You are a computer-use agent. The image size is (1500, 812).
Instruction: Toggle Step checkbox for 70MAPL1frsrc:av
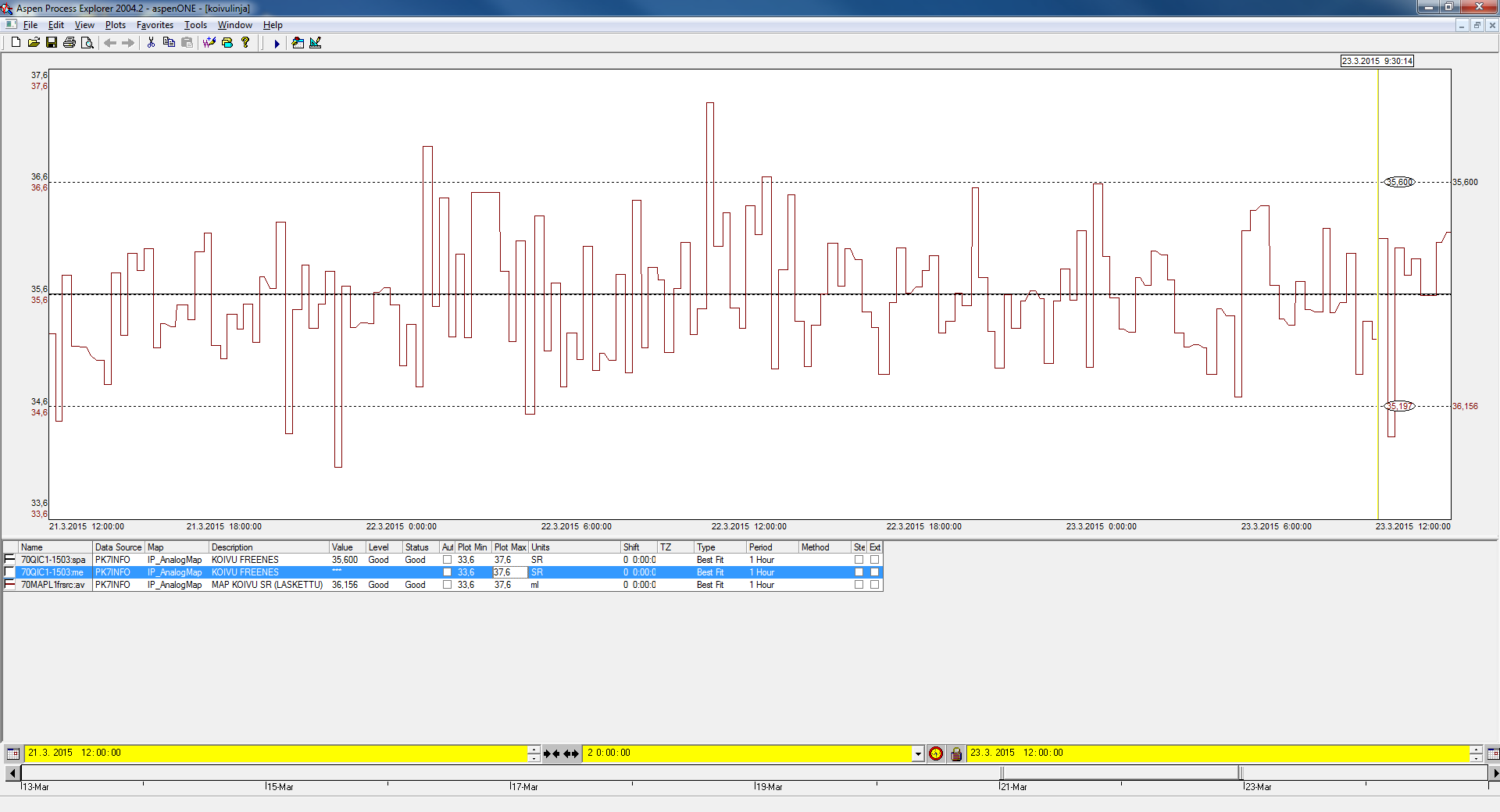859,585
